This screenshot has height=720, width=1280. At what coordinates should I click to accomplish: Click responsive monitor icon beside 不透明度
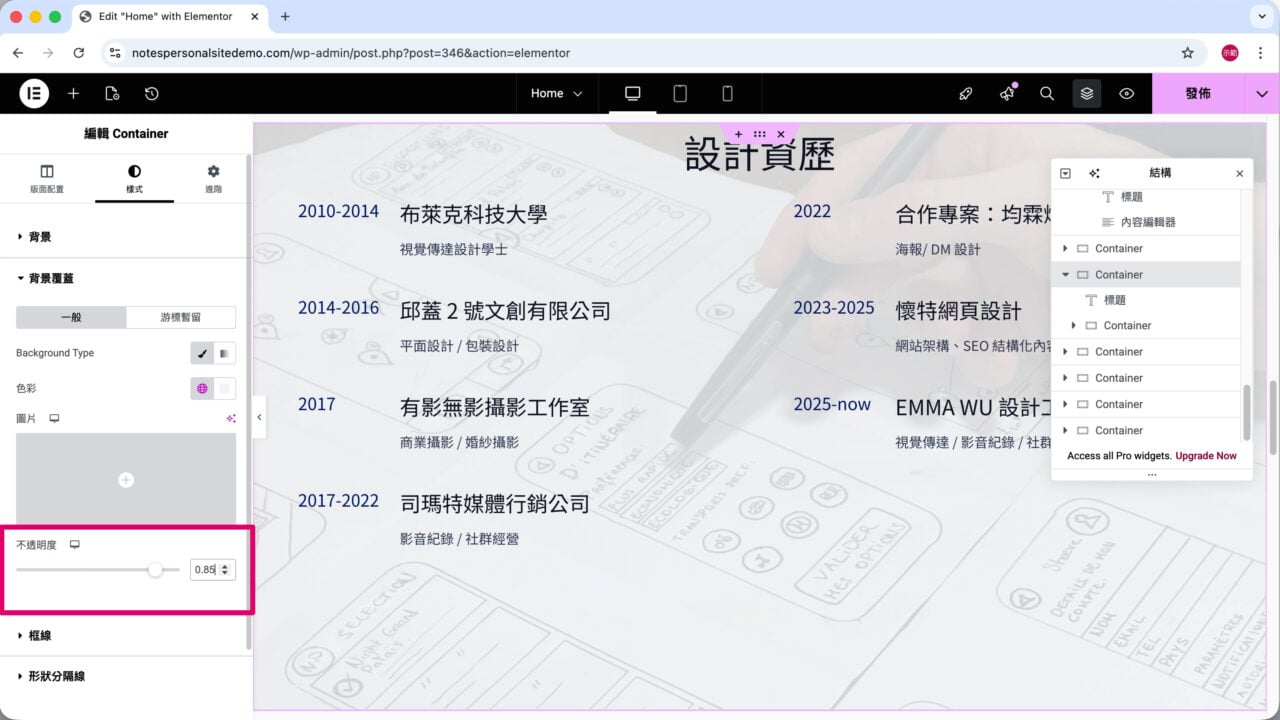(x=74, y=545)
